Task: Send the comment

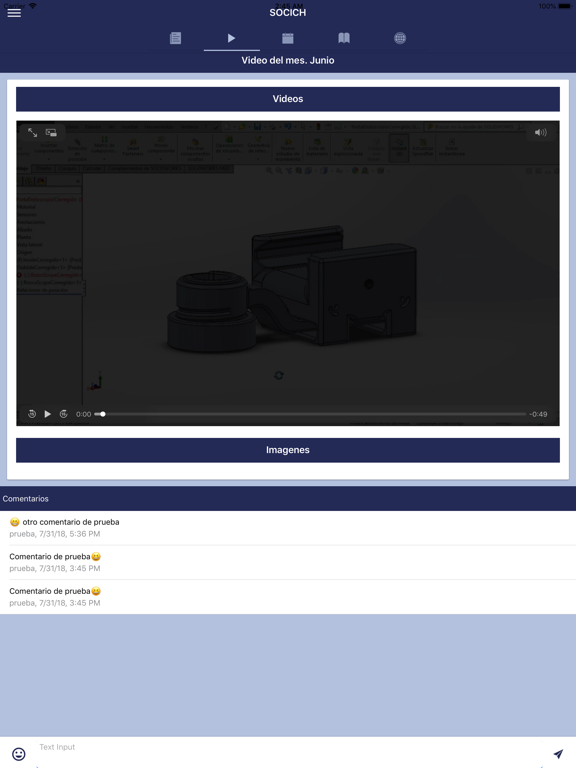Action: (558, 754)
